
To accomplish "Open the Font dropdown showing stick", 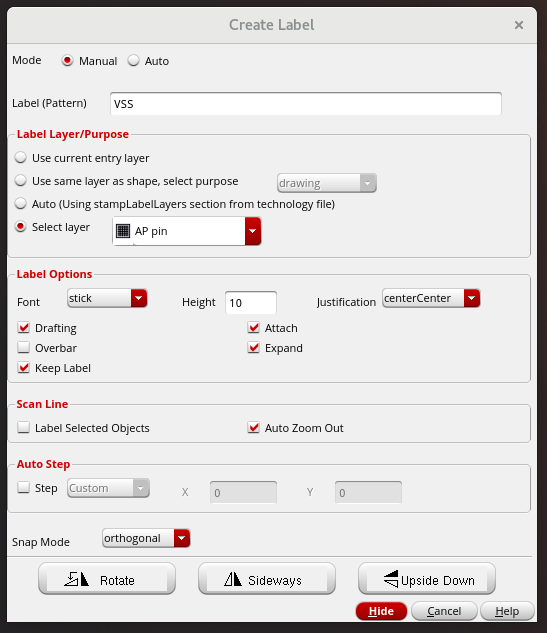I will pyautogui.click(x=107, y=298).
